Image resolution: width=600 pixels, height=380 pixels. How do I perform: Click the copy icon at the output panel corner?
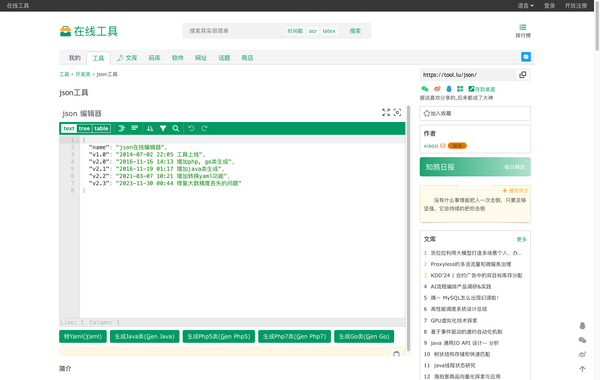pyautogui.click(x=396, y=354)
